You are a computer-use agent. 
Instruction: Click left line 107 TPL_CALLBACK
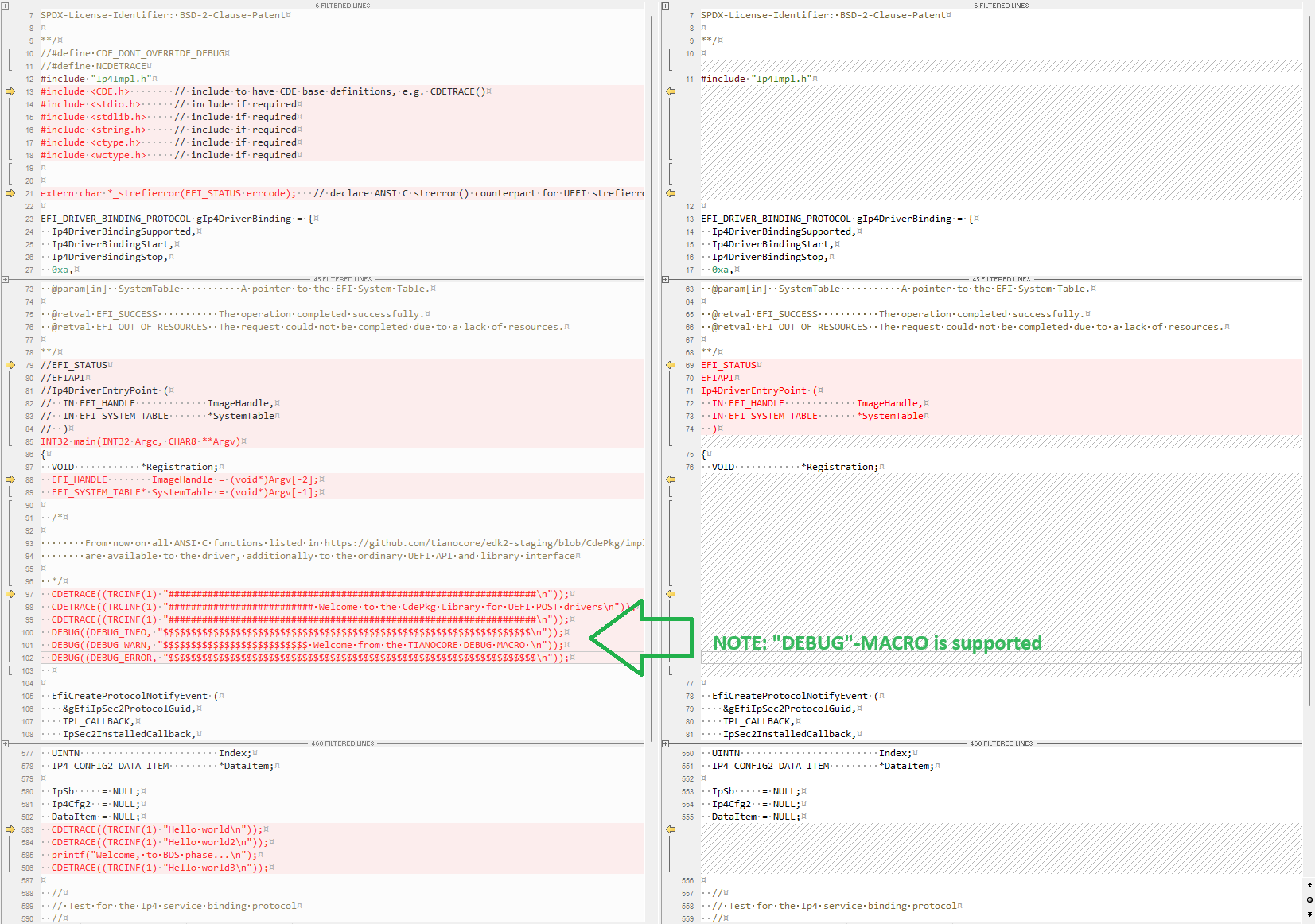(x=102, y=721)
